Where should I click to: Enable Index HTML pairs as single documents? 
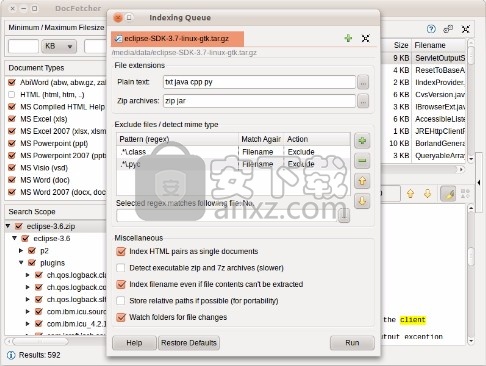click(x=121, y=251)
